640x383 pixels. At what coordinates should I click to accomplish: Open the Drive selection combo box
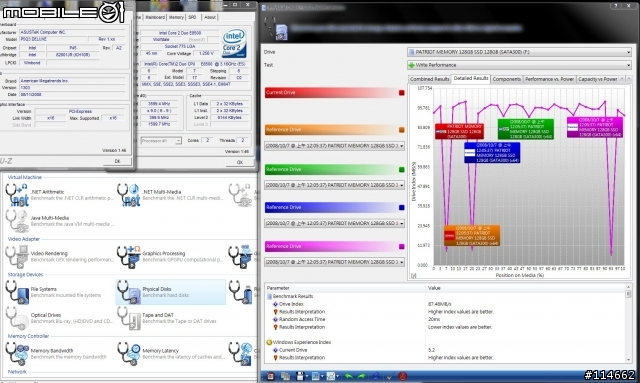click(519, 52)
